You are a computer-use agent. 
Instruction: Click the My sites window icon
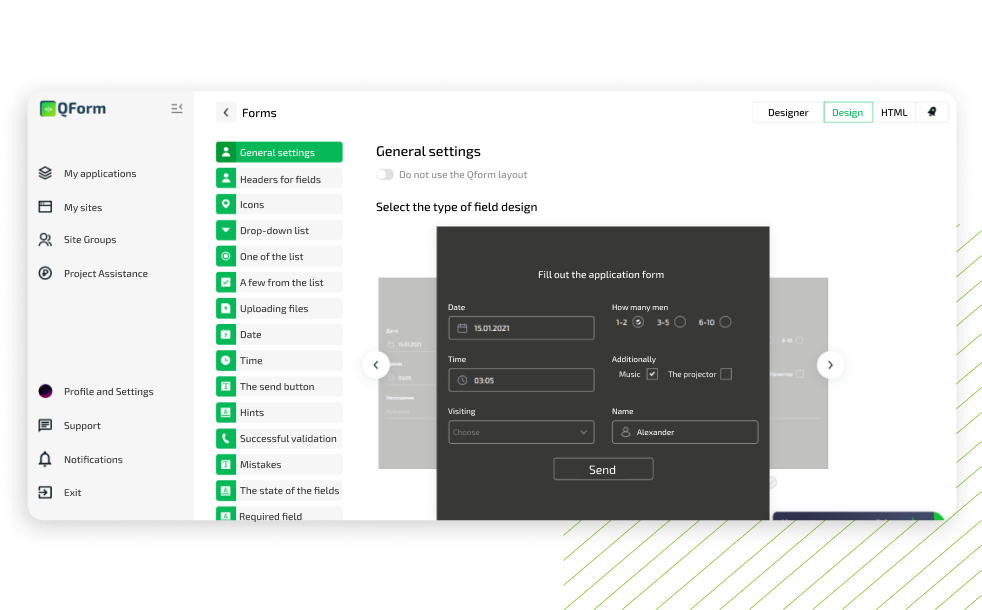coord(45,207)
